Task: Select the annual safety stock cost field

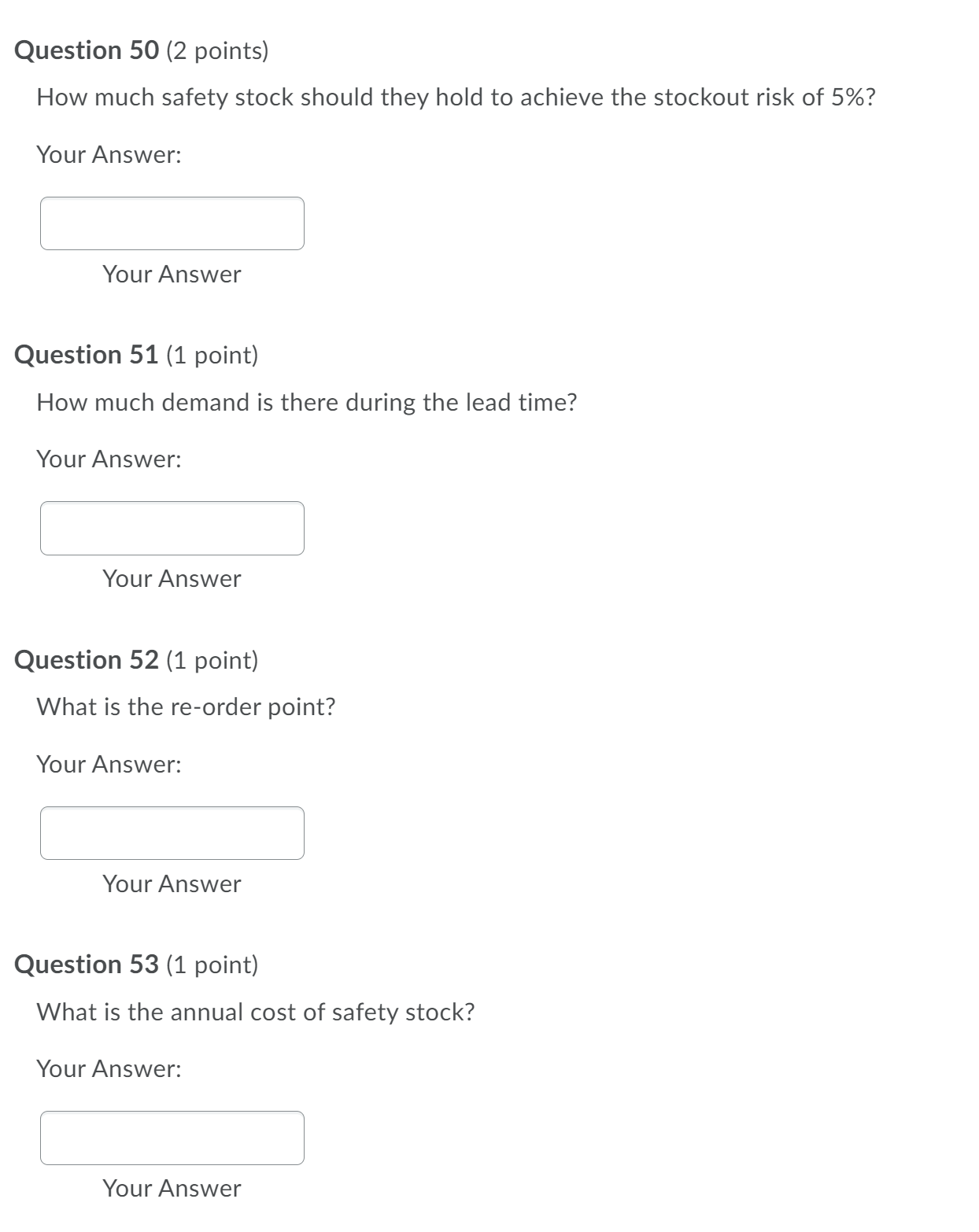Action: click(x=172, y=1137)
